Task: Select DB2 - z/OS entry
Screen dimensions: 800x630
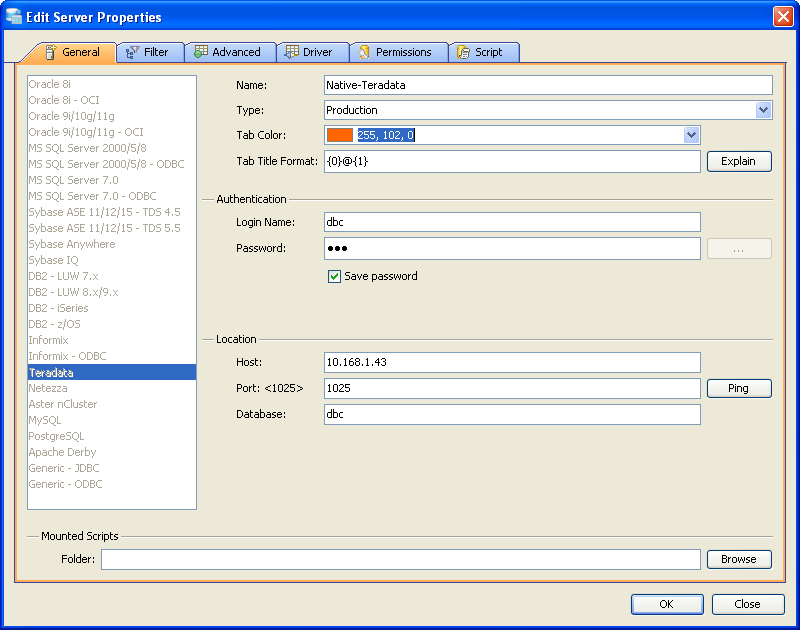Action: coord(112,324)
